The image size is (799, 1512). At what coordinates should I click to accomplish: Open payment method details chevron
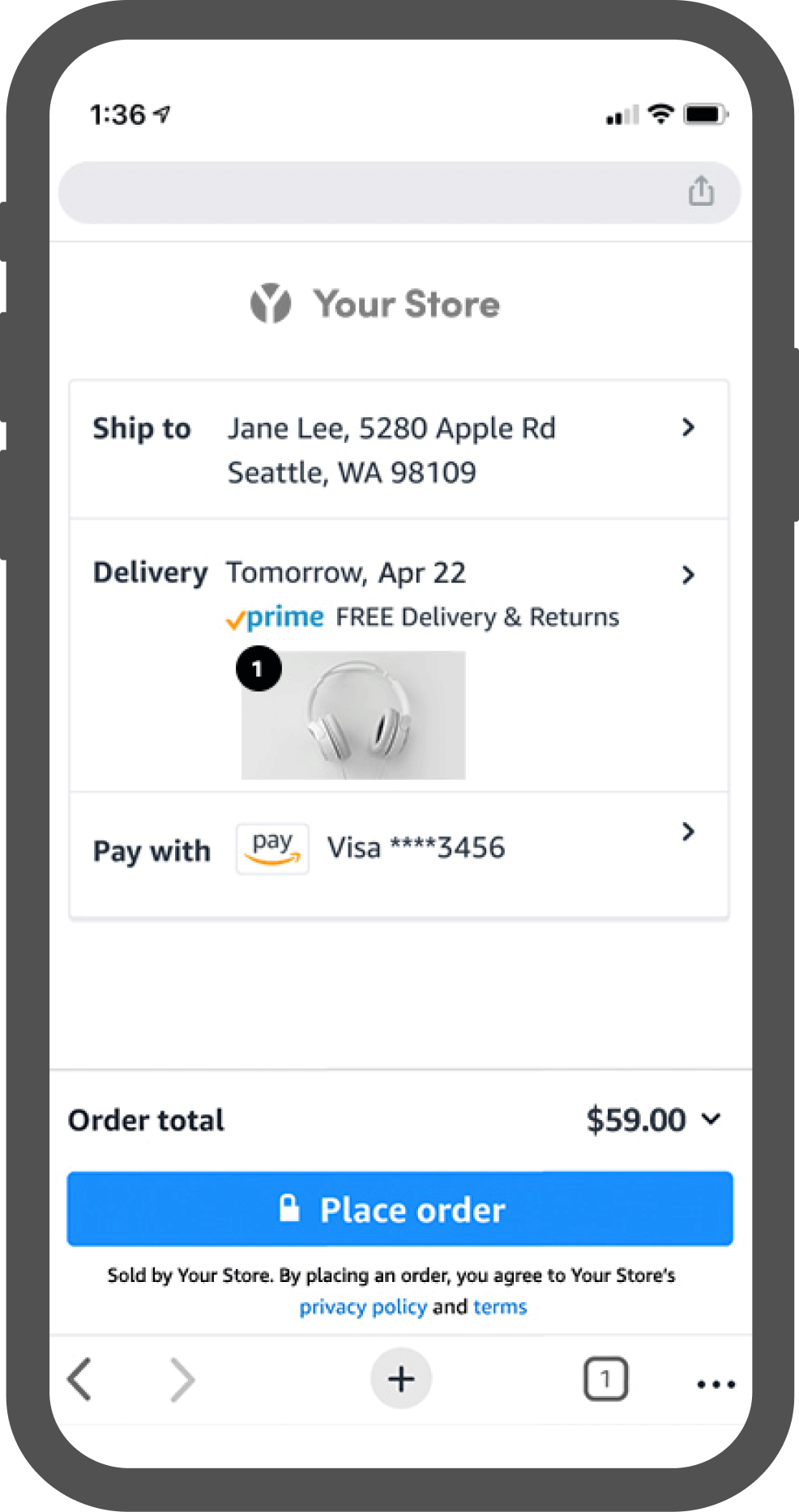pyautogui.click(x=688, y=832)
